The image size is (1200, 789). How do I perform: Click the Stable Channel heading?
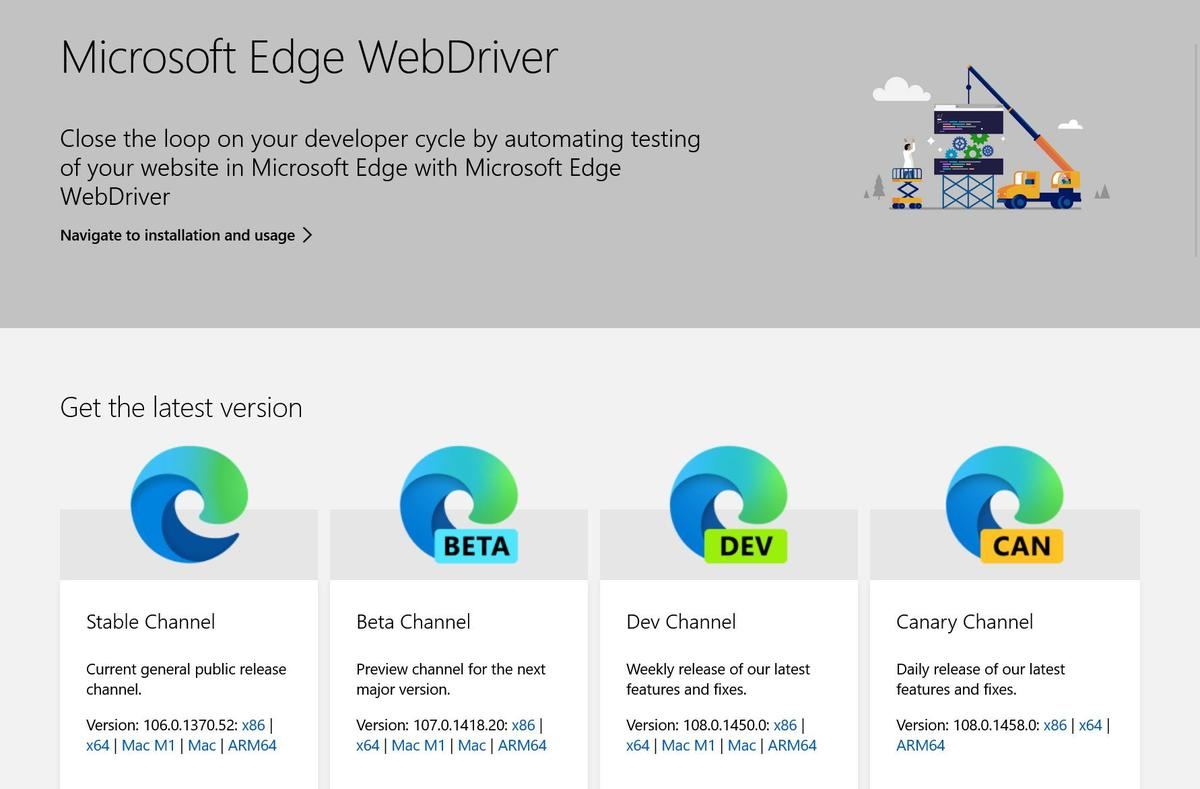(x=151, y=622)
